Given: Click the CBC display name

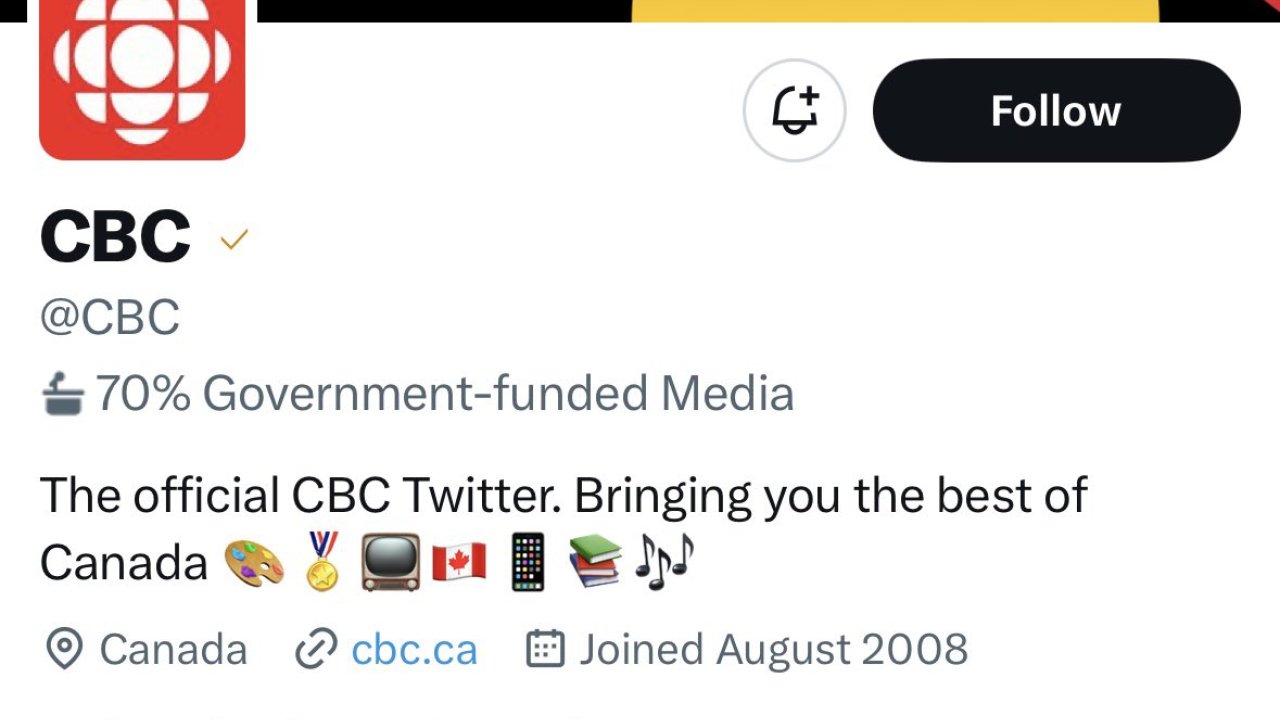Looking at the screenshot, I should [x=114, y=237].
